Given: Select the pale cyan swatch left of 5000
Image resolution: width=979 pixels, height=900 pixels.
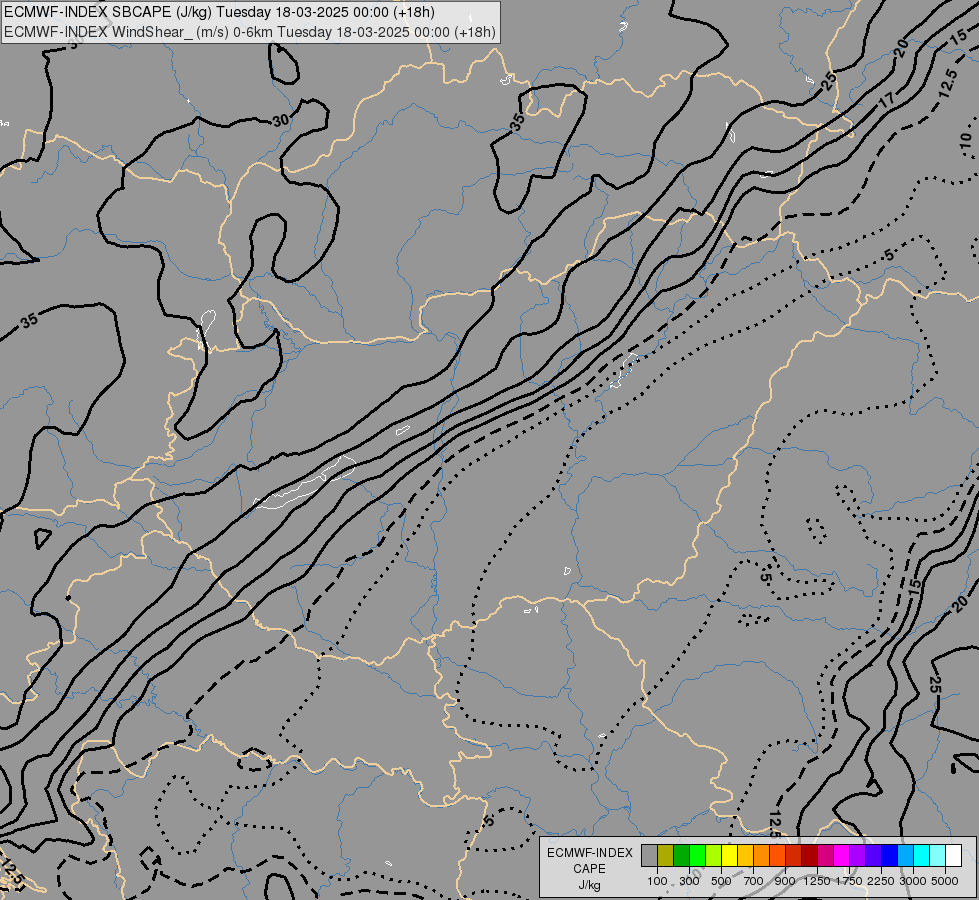Looking at the screenshot, I should point(938,855).
